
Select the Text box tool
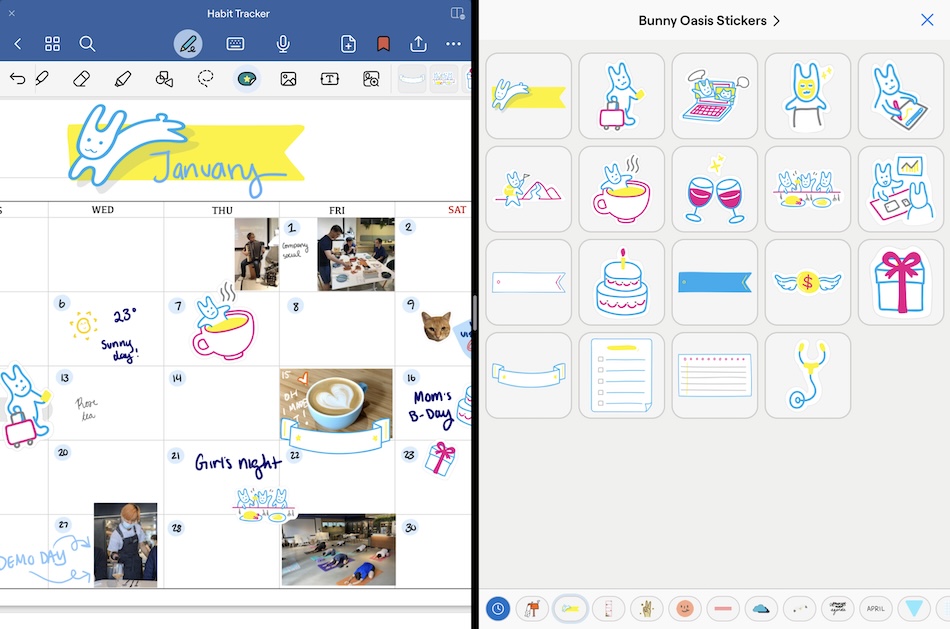330,78
